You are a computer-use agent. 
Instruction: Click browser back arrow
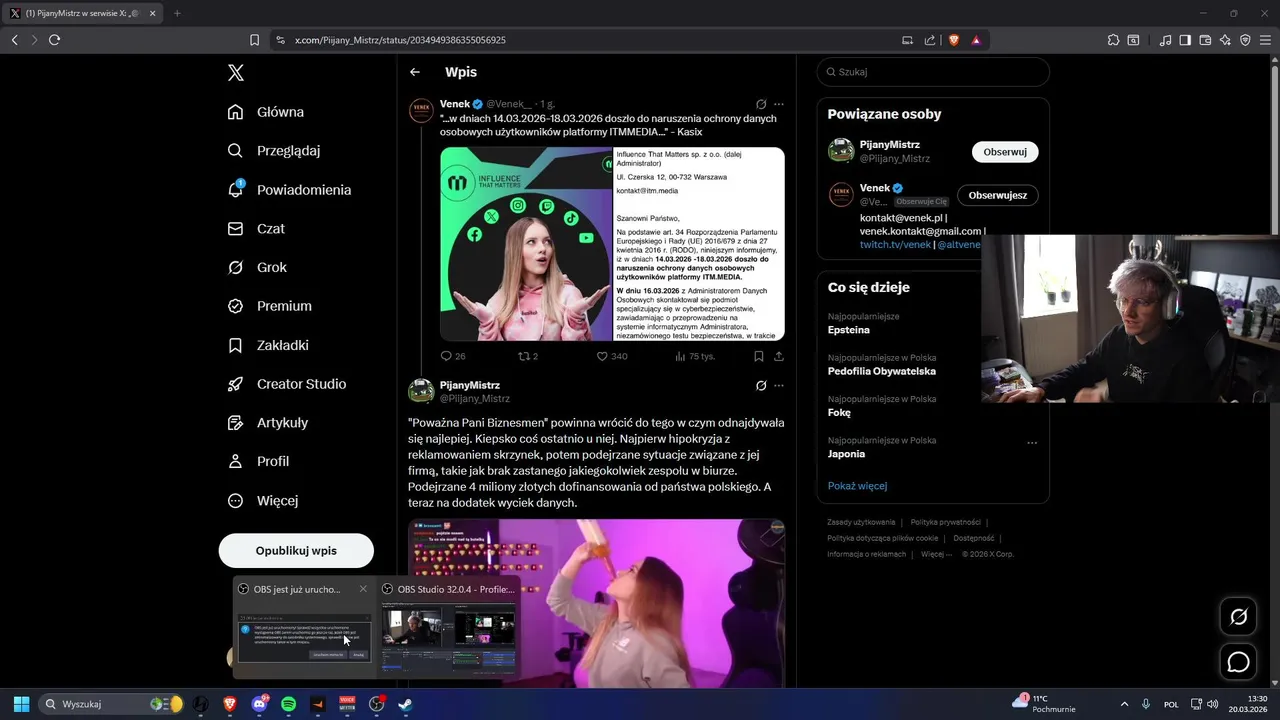(14, 40)
